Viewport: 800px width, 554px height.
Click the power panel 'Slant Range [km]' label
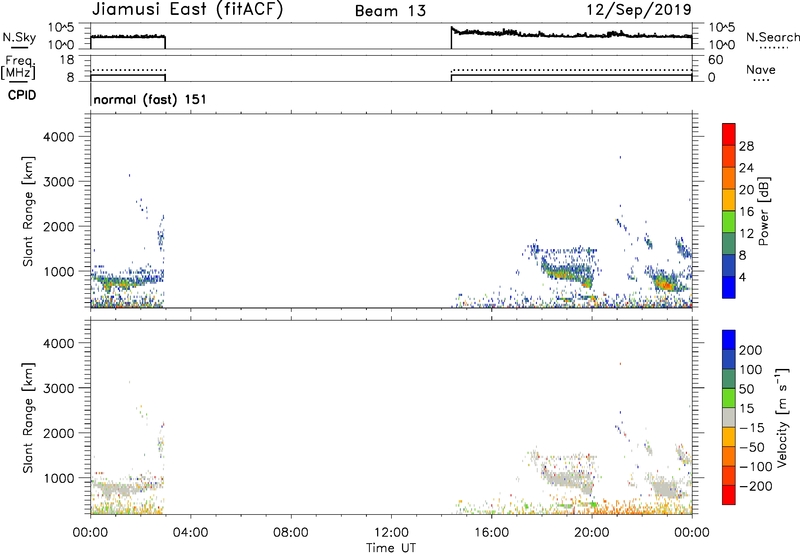(28, 211)
